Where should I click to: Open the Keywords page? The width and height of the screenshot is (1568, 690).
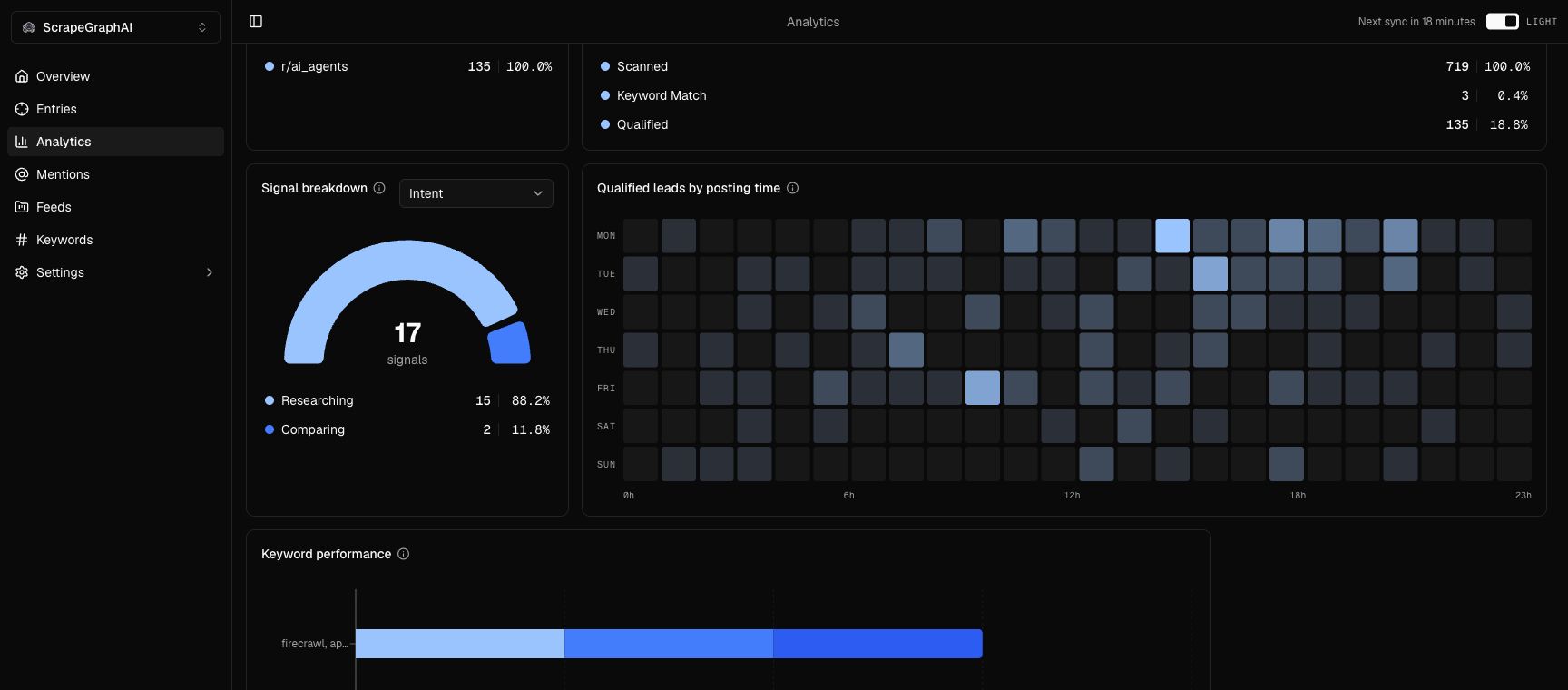click(115, 240)
